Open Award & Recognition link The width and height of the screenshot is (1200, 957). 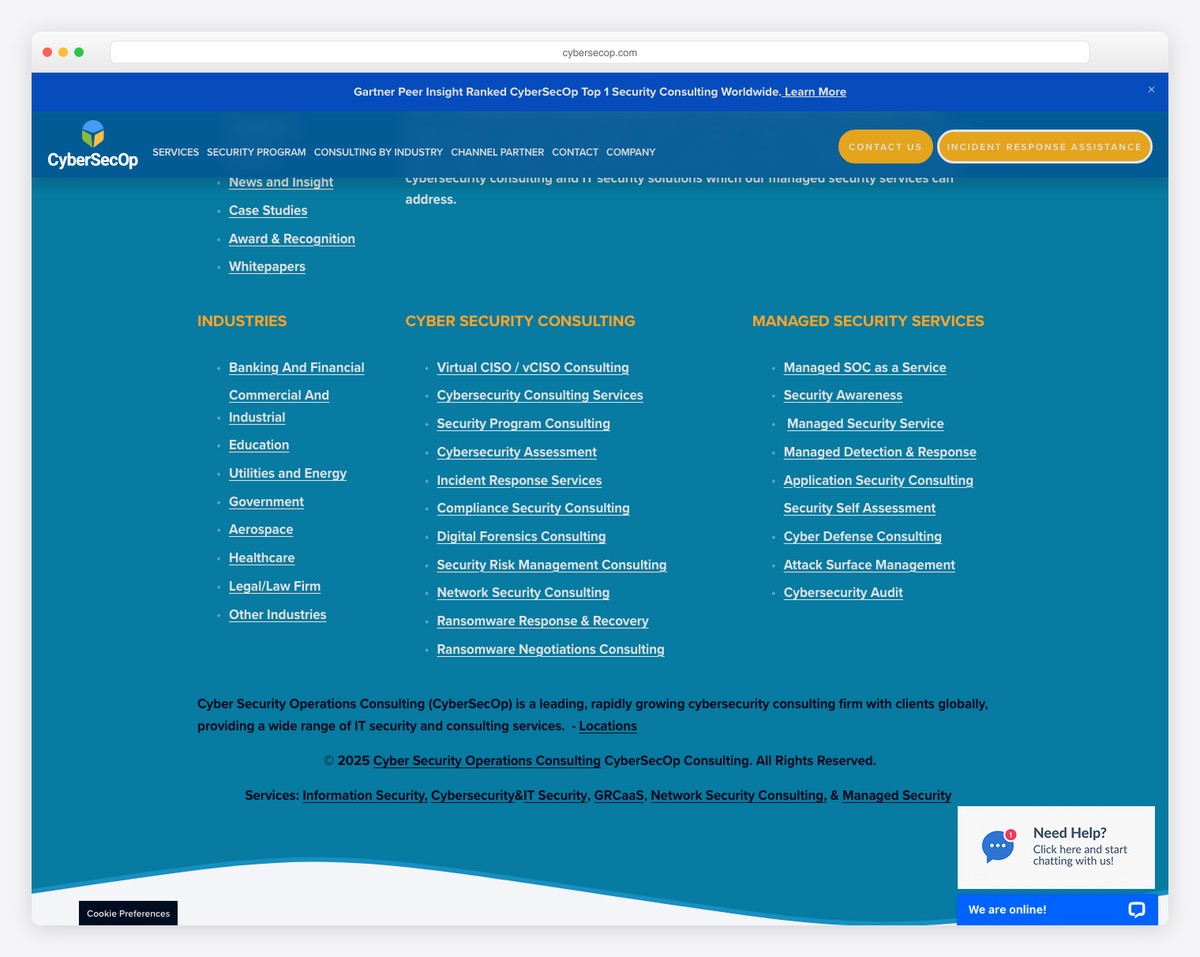[x=292, y=239]
